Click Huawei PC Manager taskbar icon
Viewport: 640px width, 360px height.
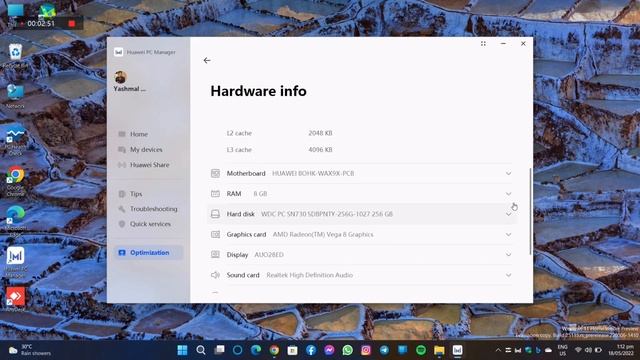[458, 350]
